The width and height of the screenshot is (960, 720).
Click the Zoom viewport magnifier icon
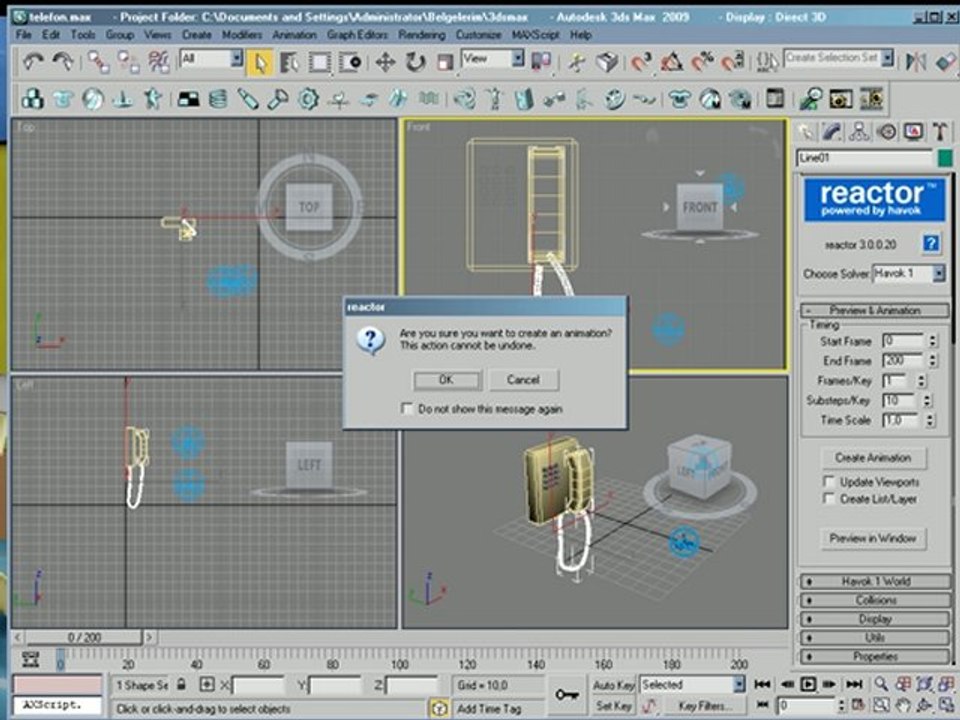(x=881, y=684)
